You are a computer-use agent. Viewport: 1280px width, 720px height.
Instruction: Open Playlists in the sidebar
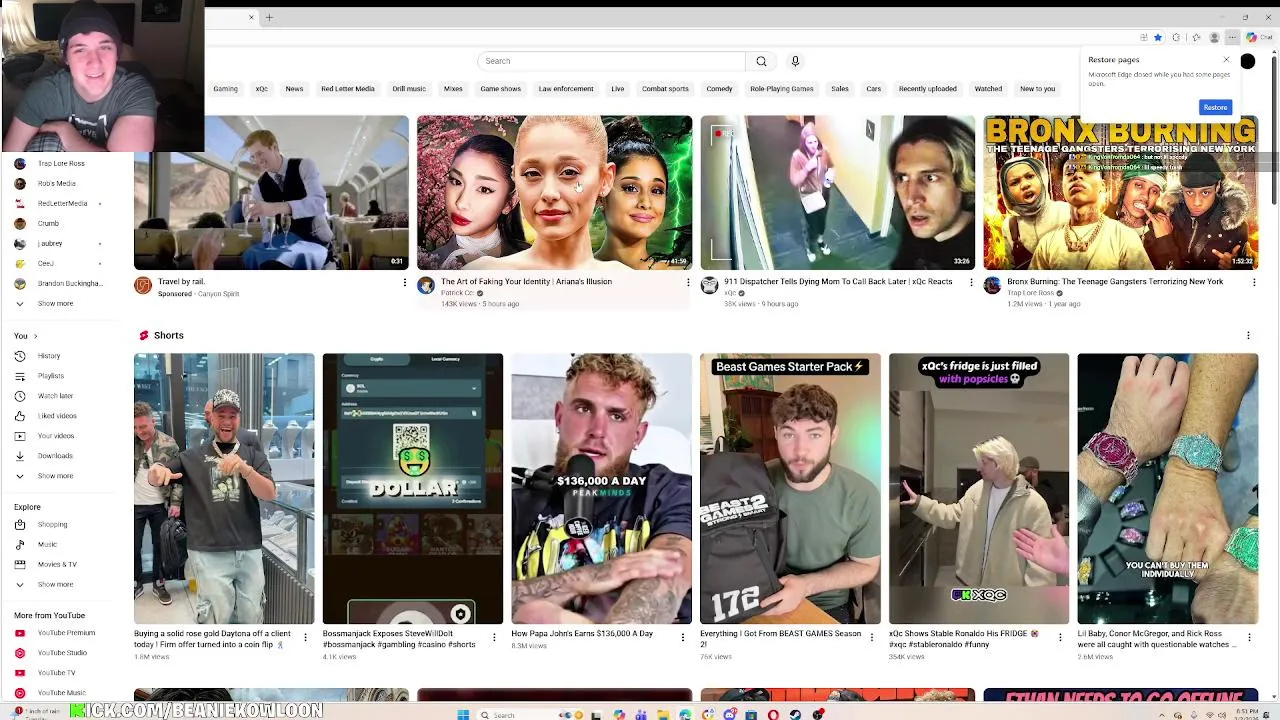50,376
